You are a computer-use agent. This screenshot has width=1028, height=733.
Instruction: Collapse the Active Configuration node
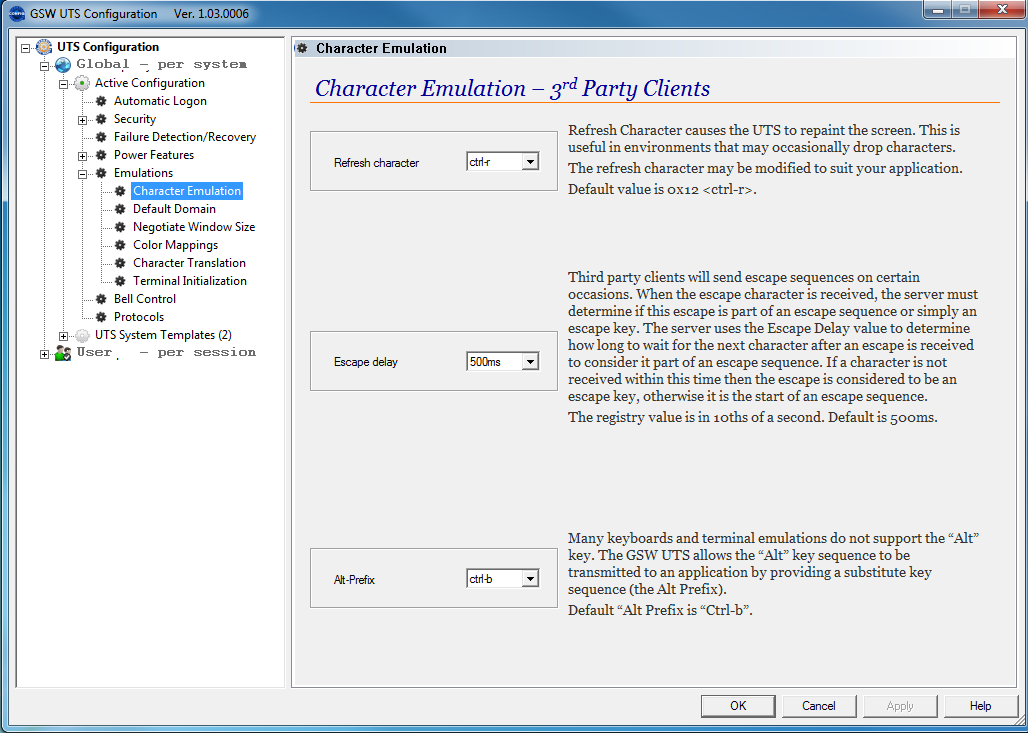pos(64,84)
